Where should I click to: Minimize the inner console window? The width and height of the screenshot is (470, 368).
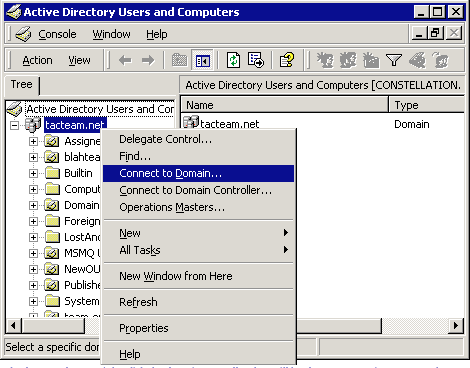419,33
